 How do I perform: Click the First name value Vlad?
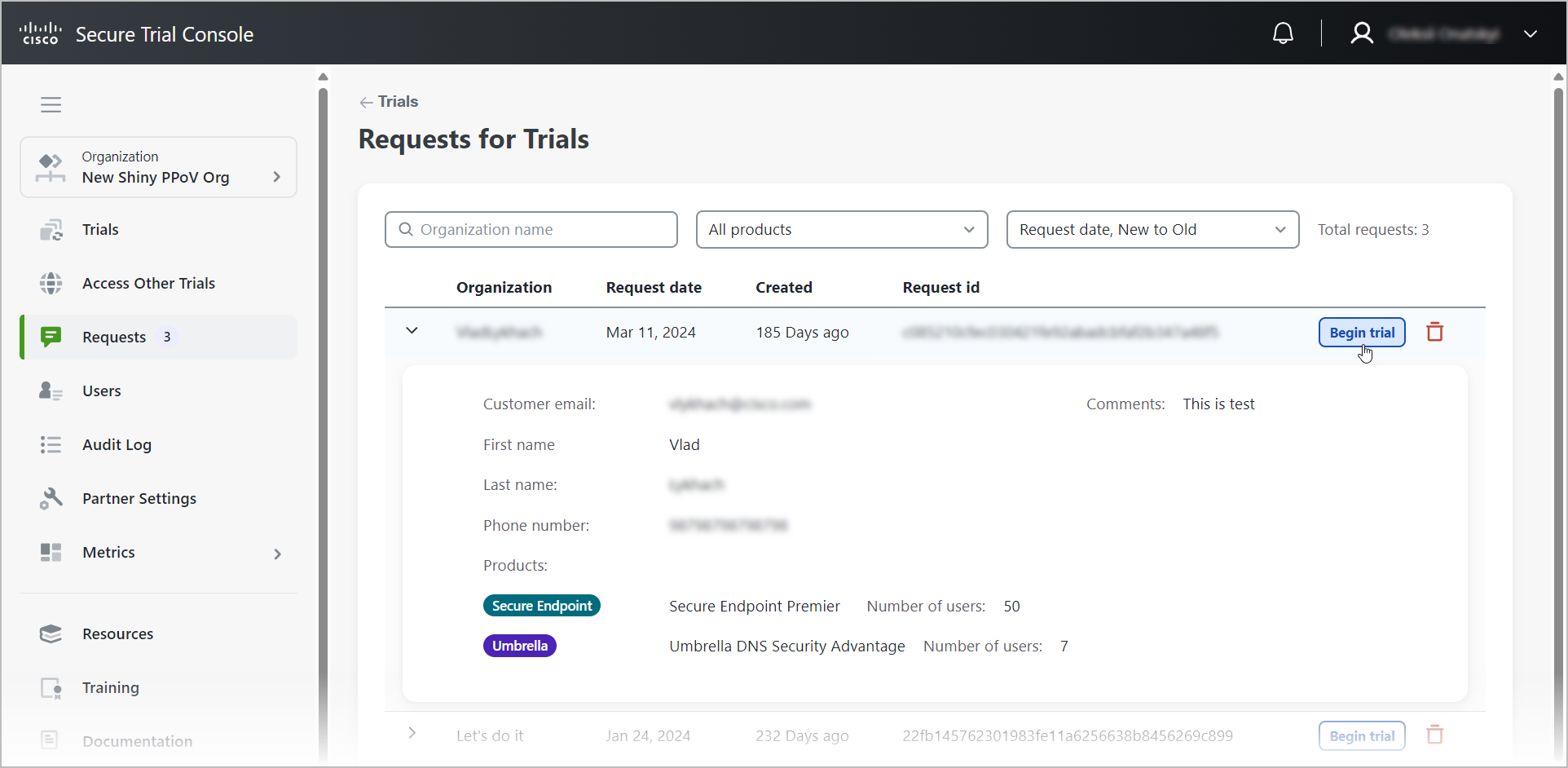[x=685, y=445]
